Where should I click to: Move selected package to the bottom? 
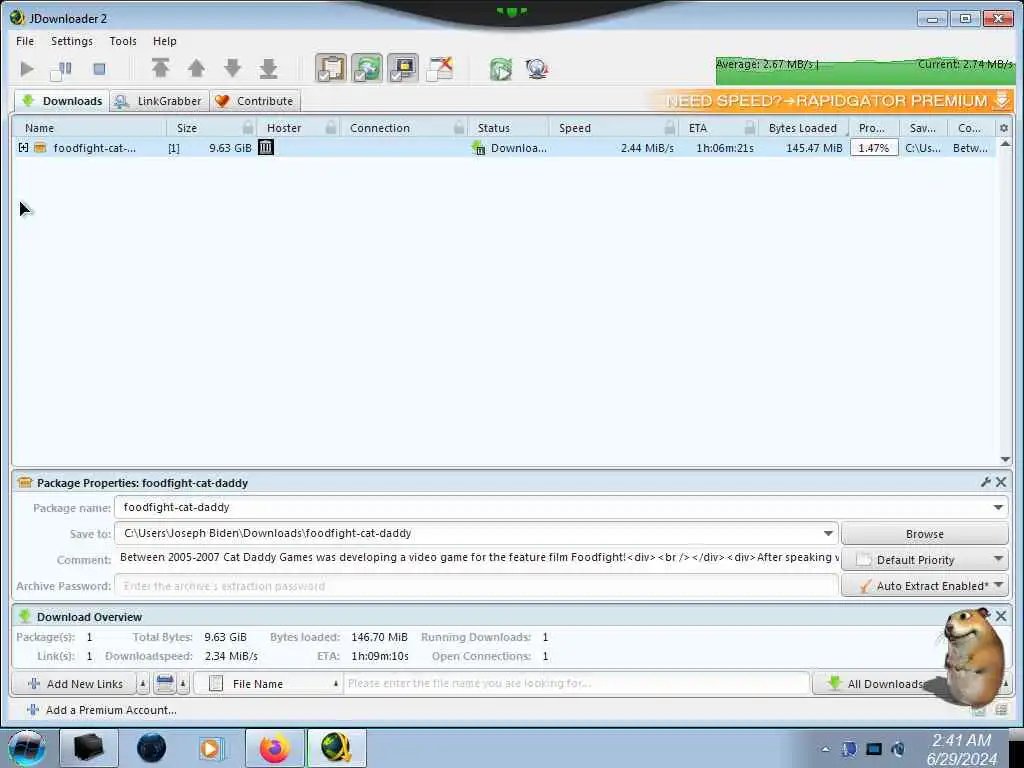(x=268, y=68)
